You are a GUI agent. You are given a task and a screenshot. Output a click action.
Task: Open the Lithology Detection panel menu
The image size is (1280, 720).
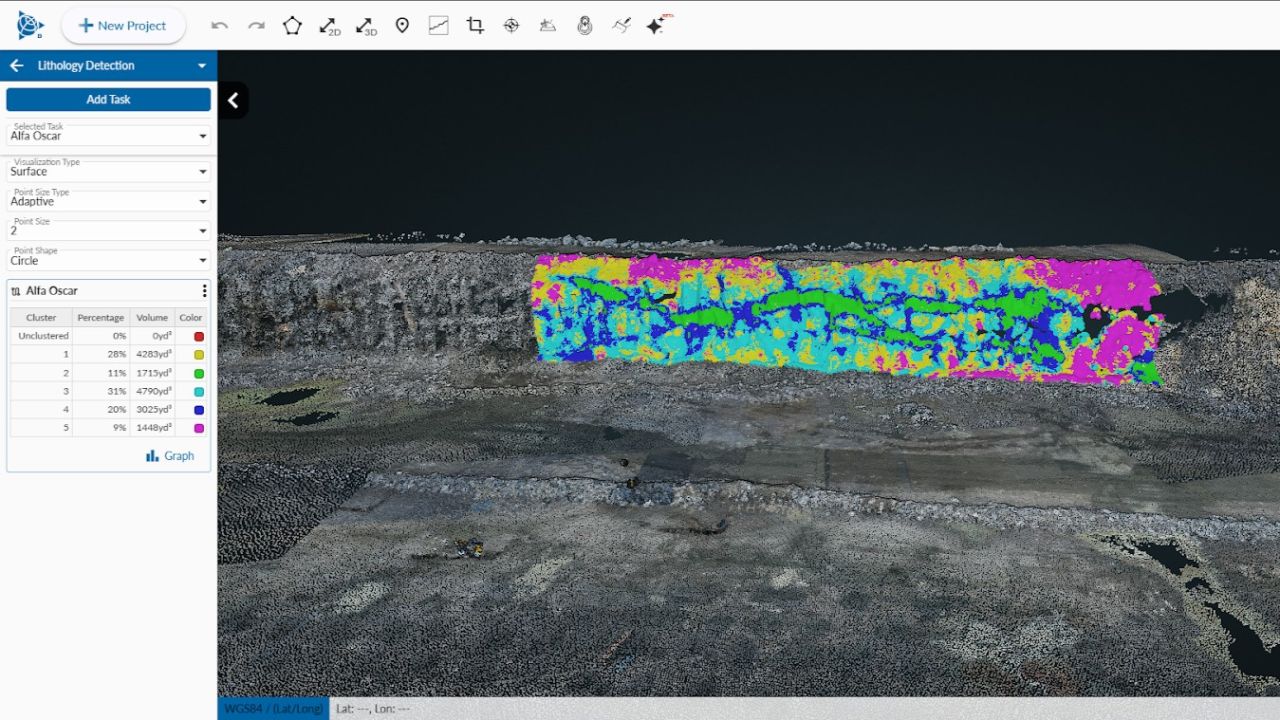202,66
